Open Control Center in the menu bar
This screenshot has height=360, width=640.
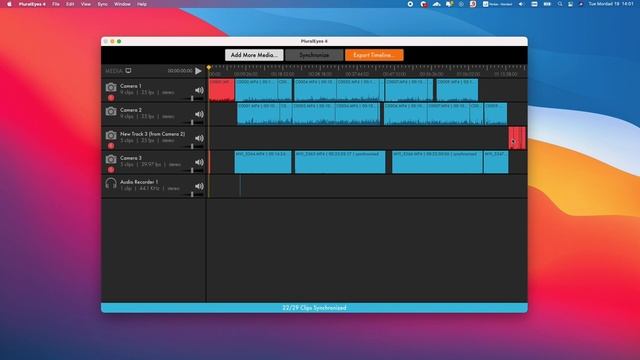570,4
